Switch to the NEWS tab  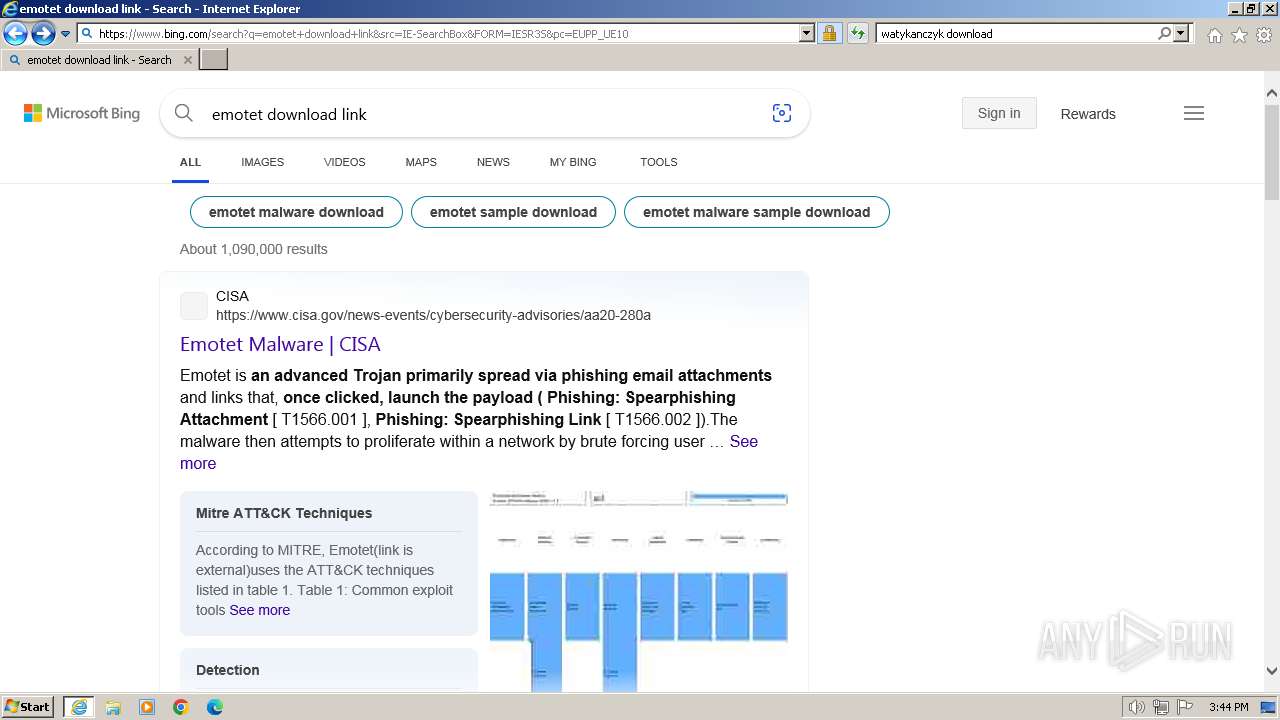tap(493, 162)
